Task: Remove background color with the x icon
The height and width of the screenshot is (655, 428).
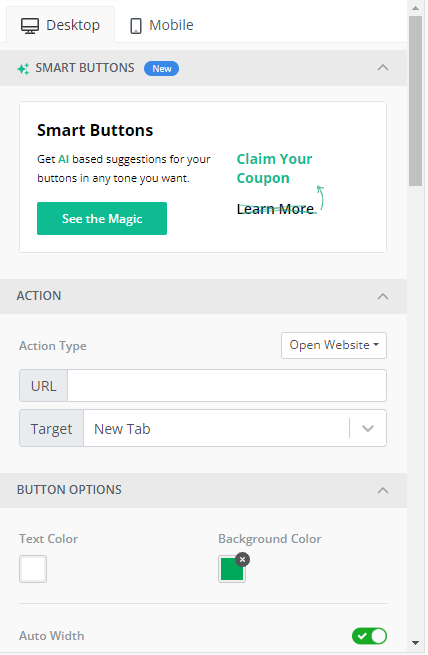Action: [242, 559]
